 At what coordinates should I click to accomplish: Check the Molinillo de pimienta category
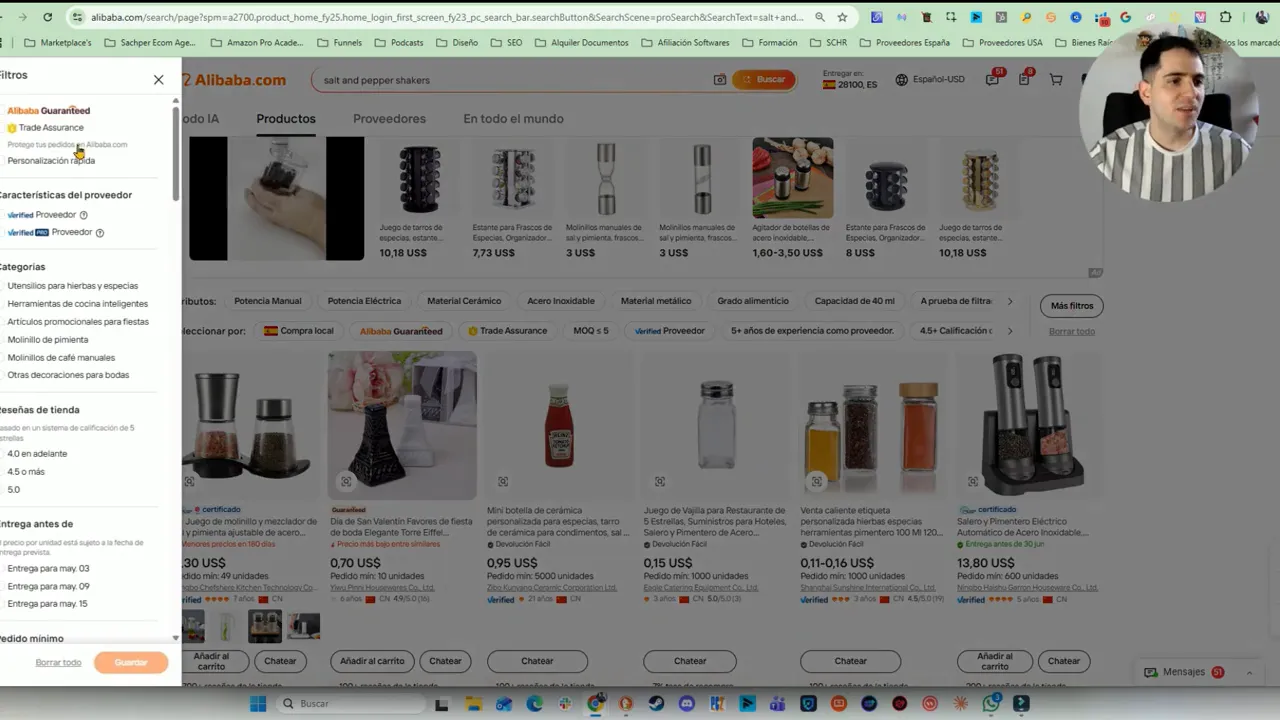pos(48,340)
